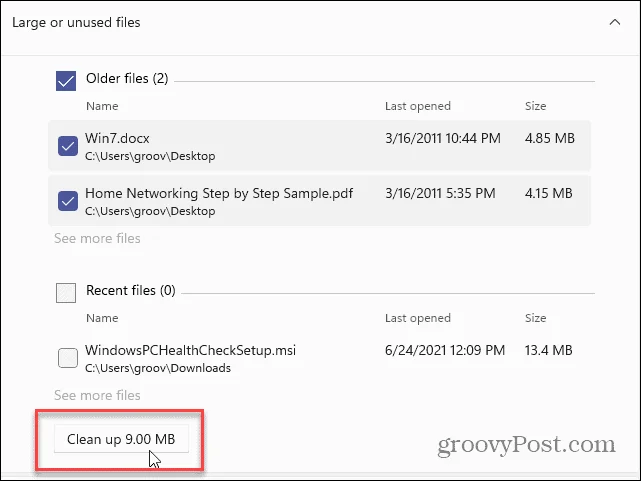The width and height of the screenshot is (641, 482).
Task: Select the Home Networking Step by Step Sample.pdf name
Action: (219, 193)
